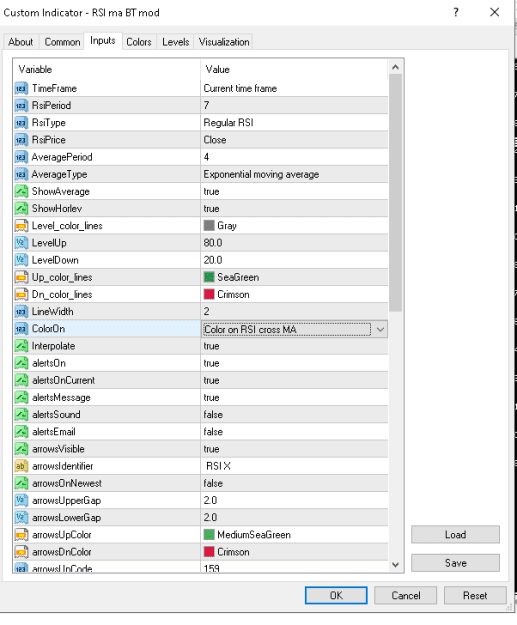Image resolution: width=517 pixels, height=625 pixels.
Task: Click the SeaGreen color swatch
Action: coord(209,277)
